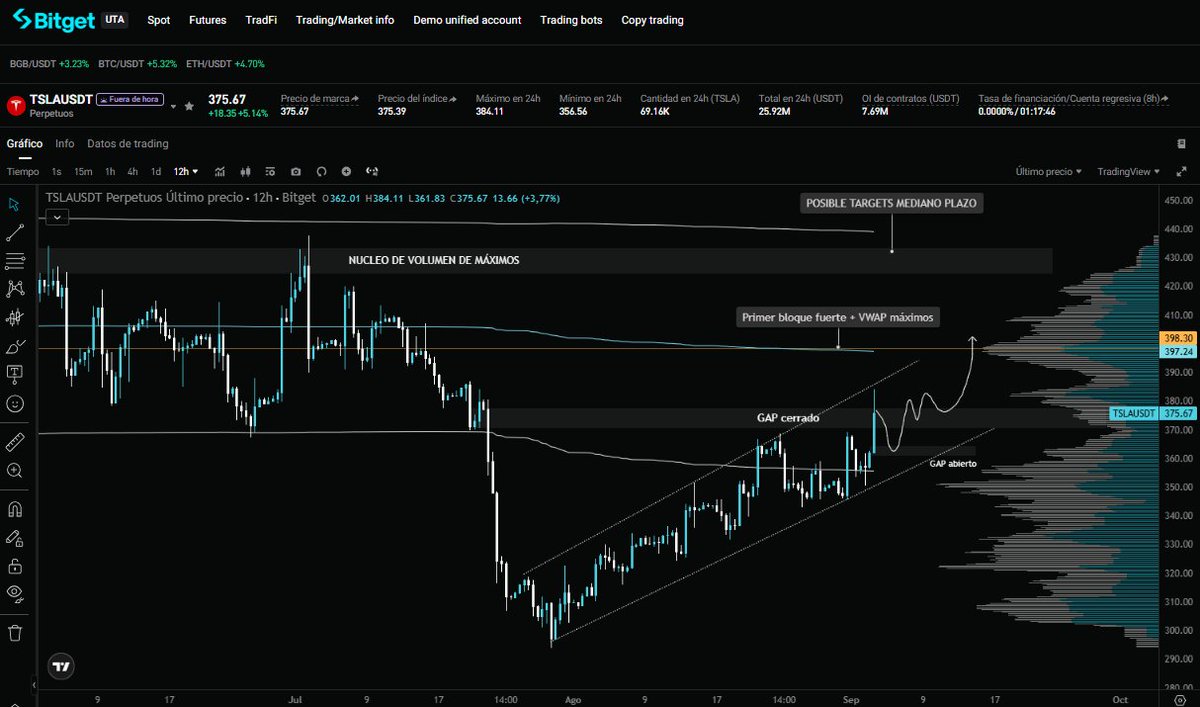Expand the TSLAUSDT pair selector arrow
Screen dimensions: 1200x707
[x=173, y=106]
